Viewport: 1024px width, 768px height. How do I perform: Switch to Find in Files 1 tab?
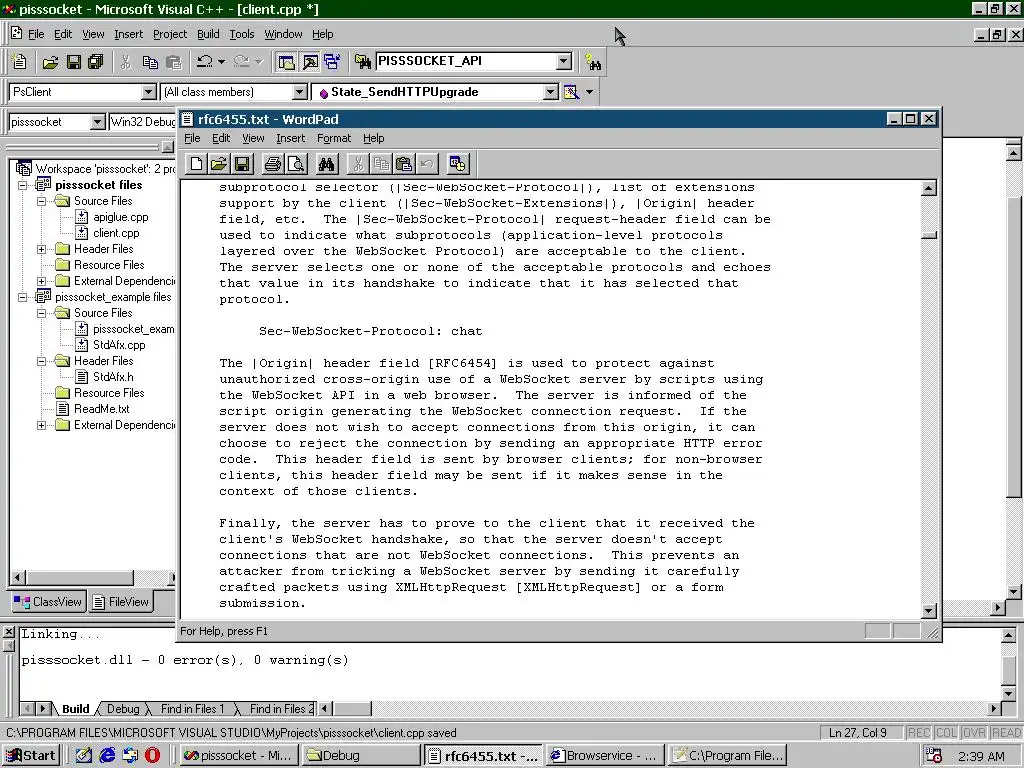coord(192,709)
